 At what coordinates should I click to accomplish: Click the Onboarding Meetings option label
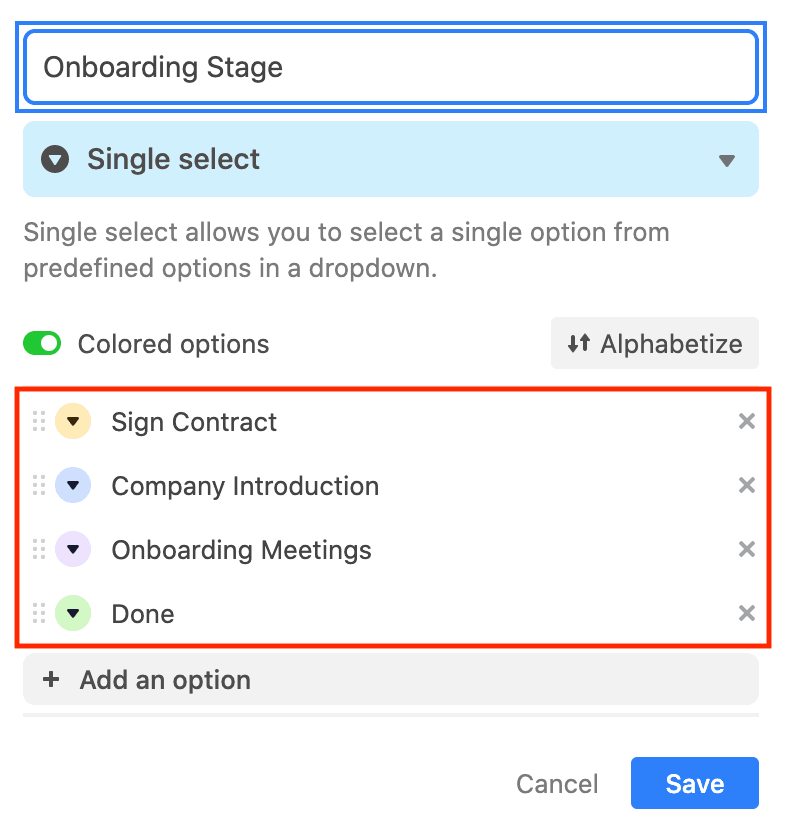(241, 550)
